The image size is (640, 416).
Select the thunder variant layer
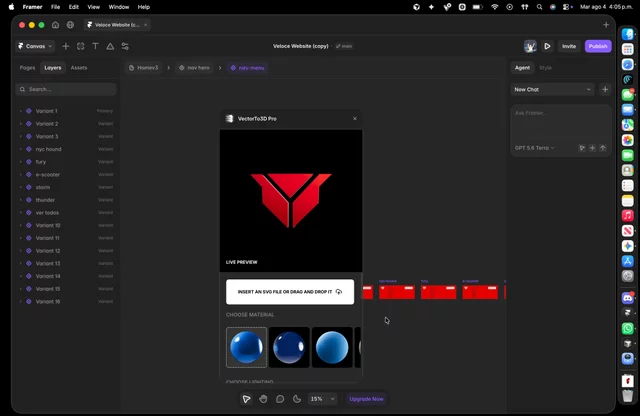click(x=66, y=200)
